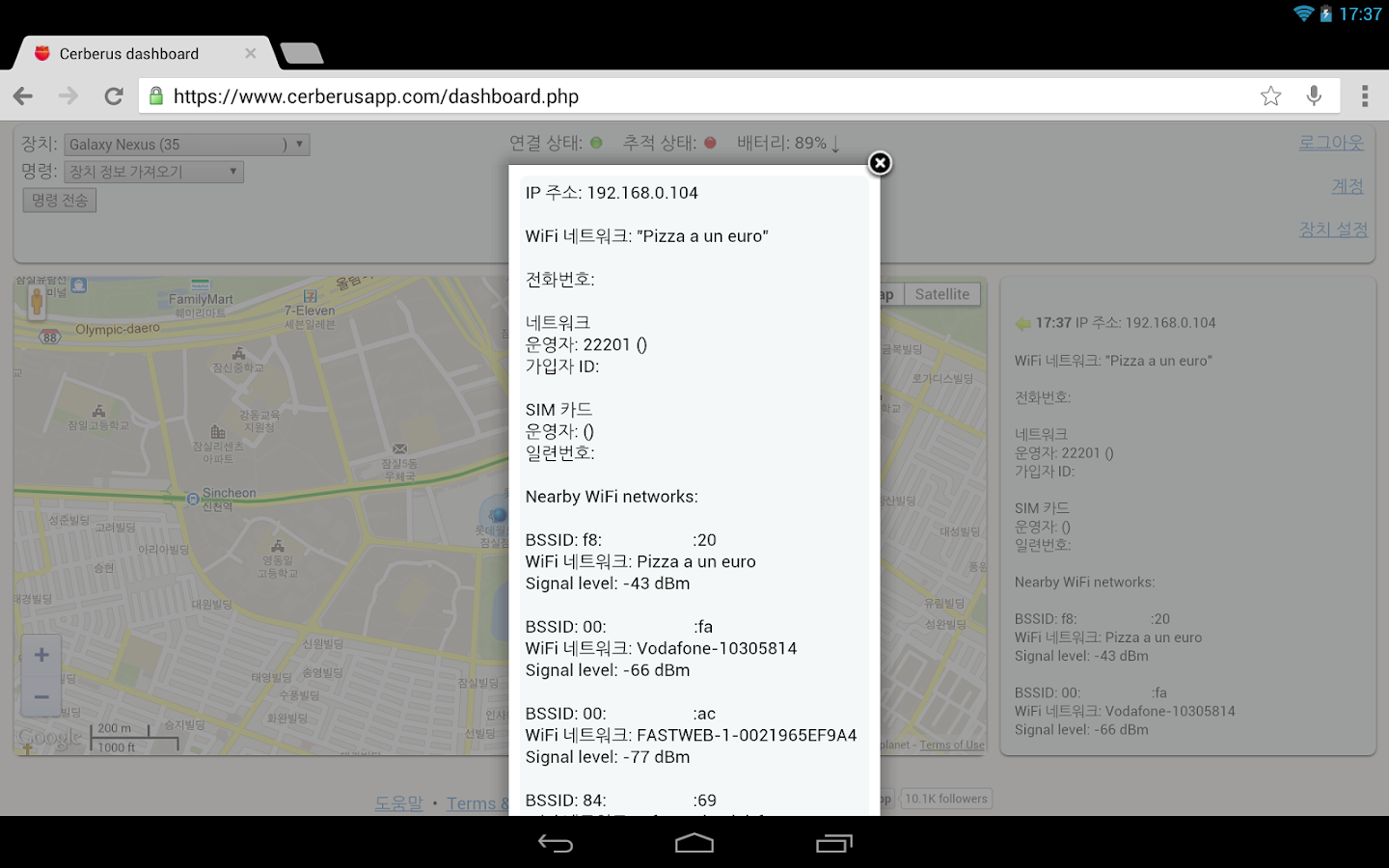This screenshot has width=1389, height=868.
Task: Click the 로그아웃 logout link
Action: click(1331, 142)
